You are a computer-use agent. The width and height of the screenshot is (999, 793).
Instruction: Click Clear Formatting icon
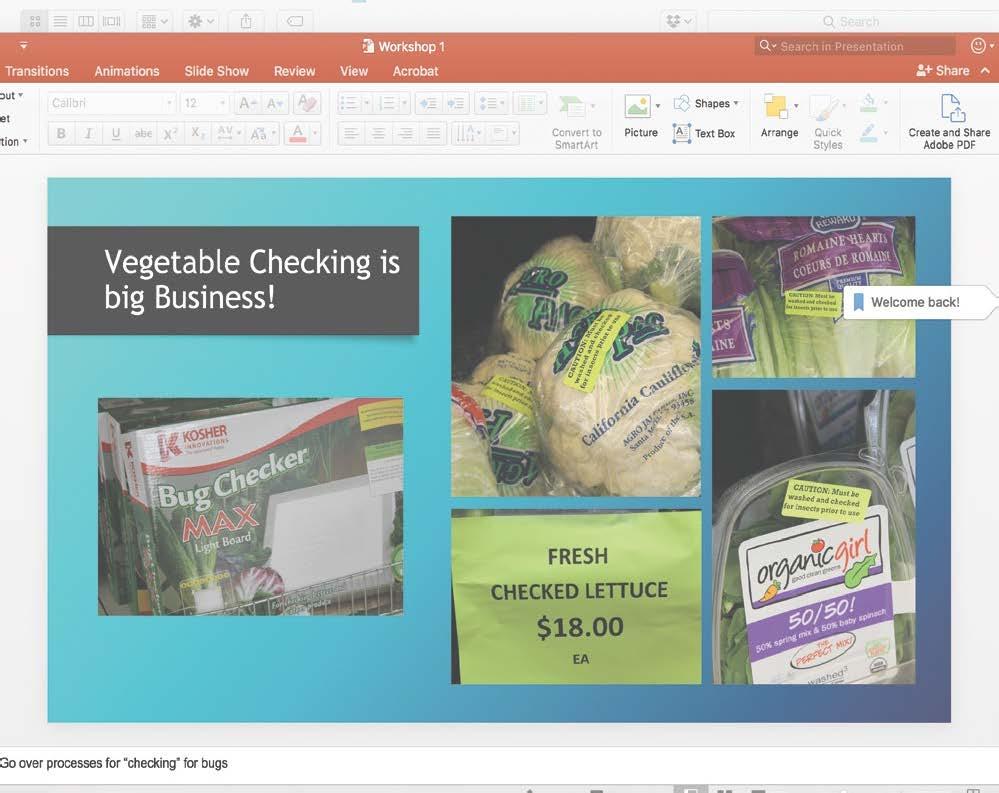point(307,103)
